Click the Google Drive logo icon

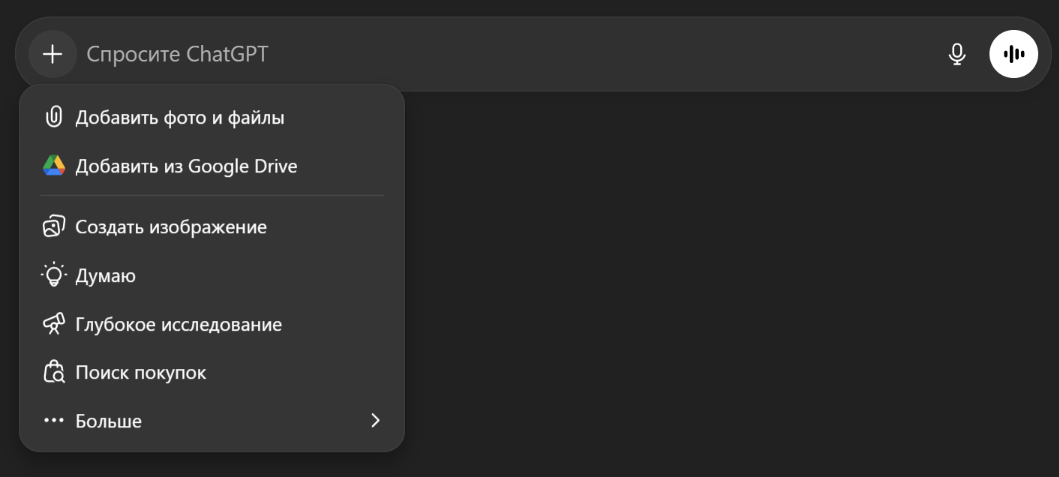click(x=54, y=167)
